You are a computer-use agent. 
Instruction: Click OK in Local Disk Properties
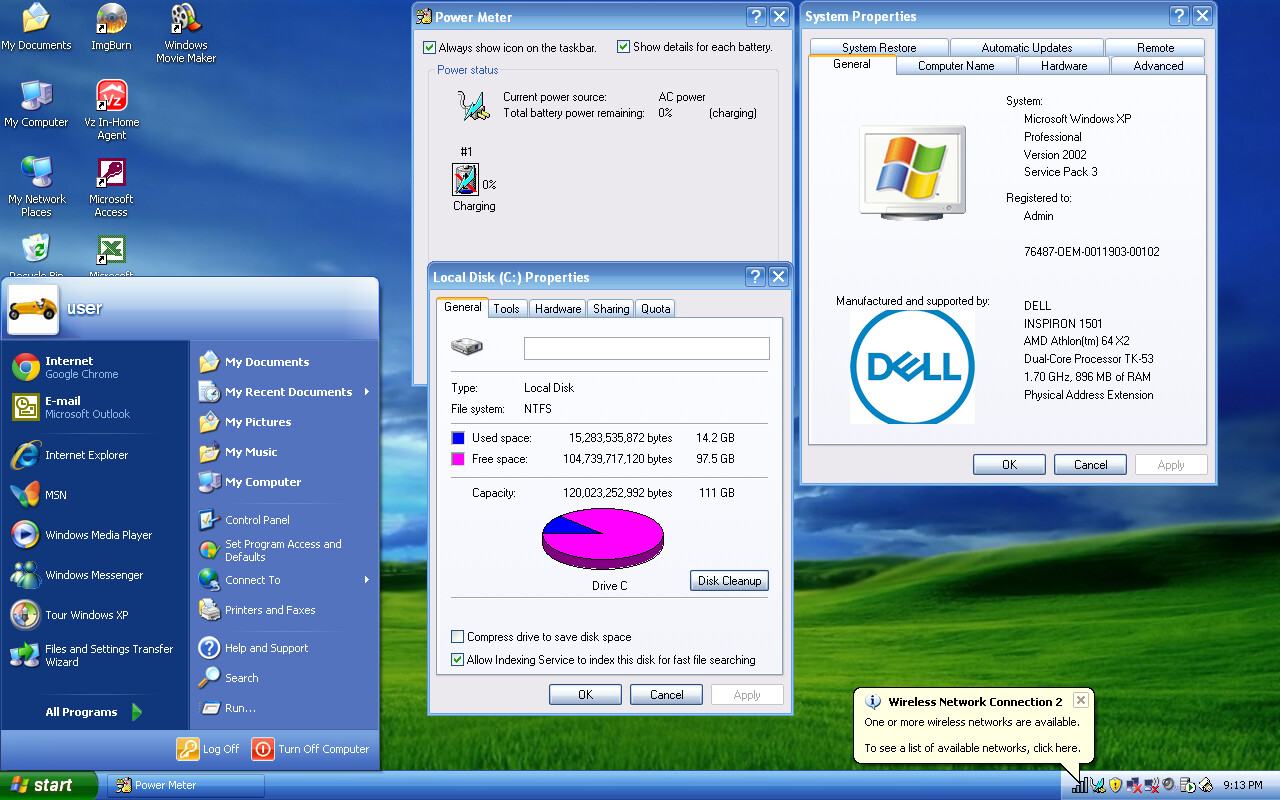pyautogui.click(x=585, y=695)
